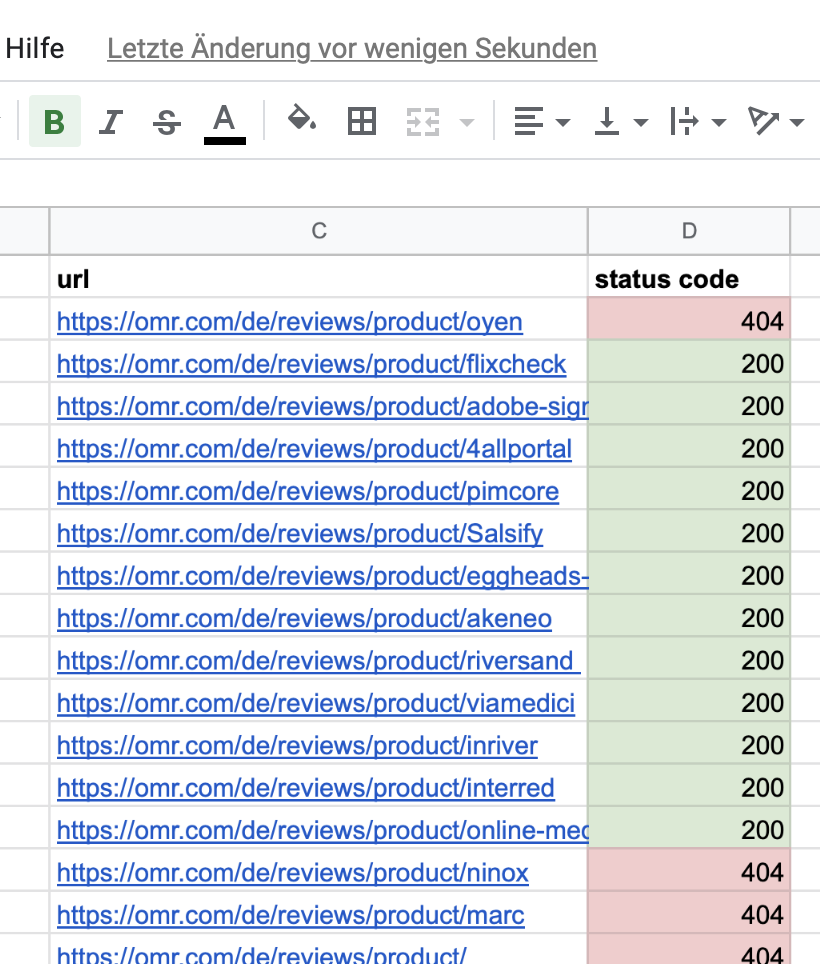Toggle italic formatting
The height and width of the screenshot is (964, 820).
click(111, 121)
